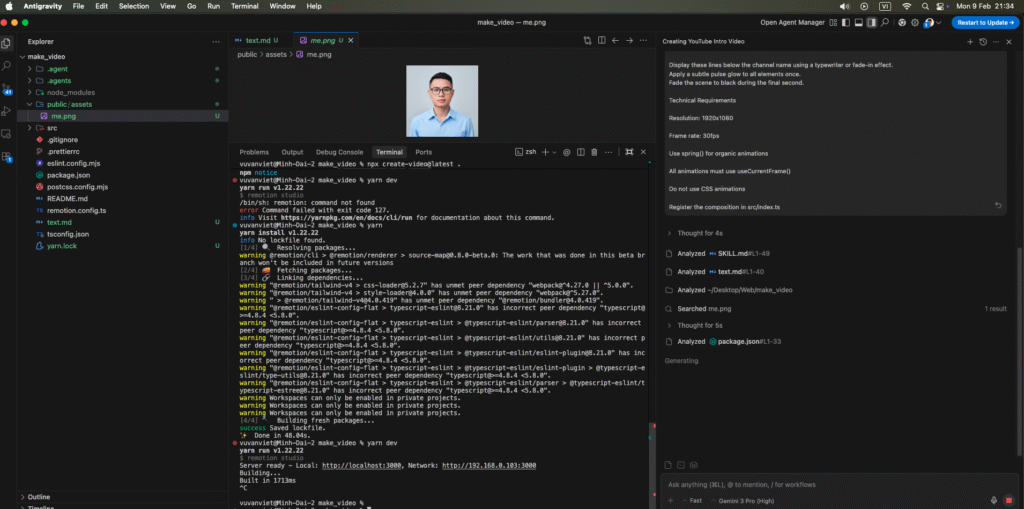The image size is (1024, 509).
Task: Kill terminal using the trash icon
Action: tap(594, 152)
